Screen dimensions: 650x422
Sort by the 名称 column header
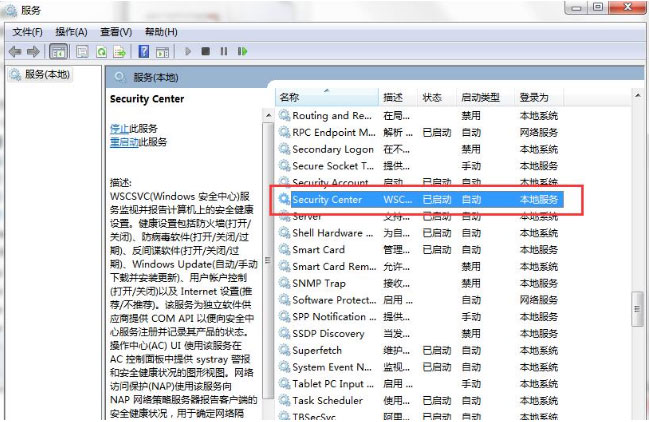(327, 97)
